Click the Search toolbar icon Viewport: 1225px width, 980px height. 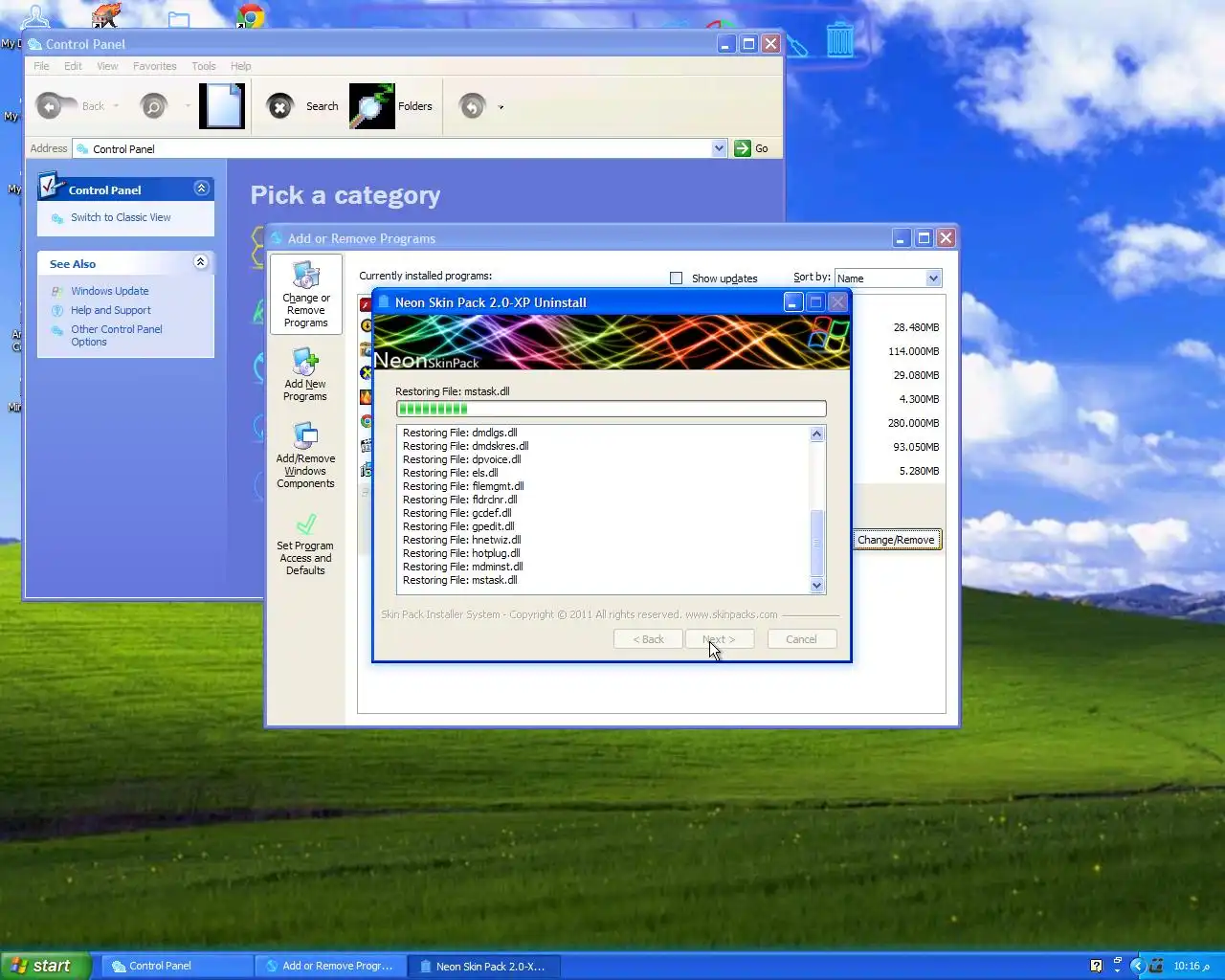279,106
